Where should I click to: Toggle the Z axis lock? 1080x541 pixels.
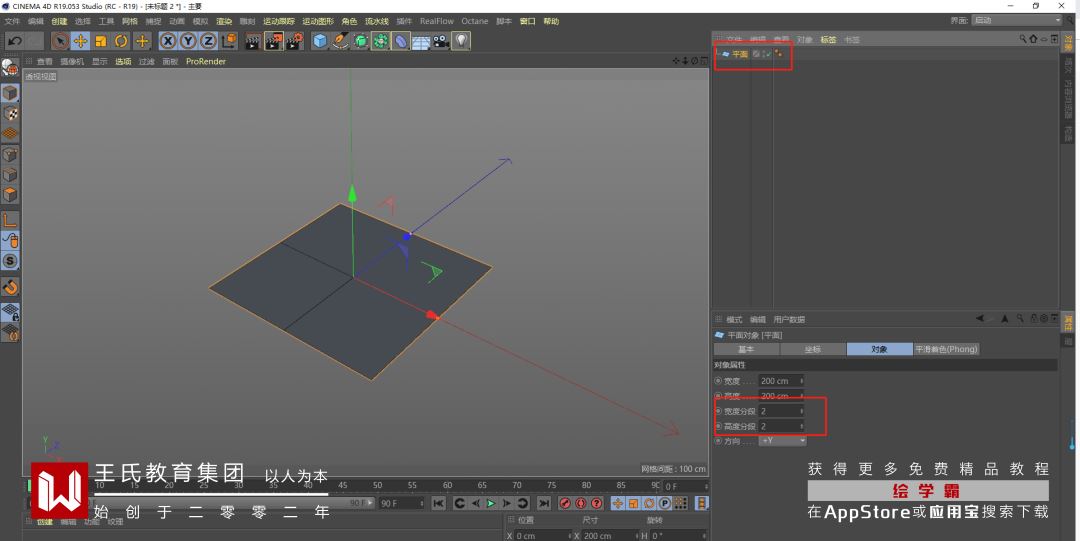coord(207,41)
